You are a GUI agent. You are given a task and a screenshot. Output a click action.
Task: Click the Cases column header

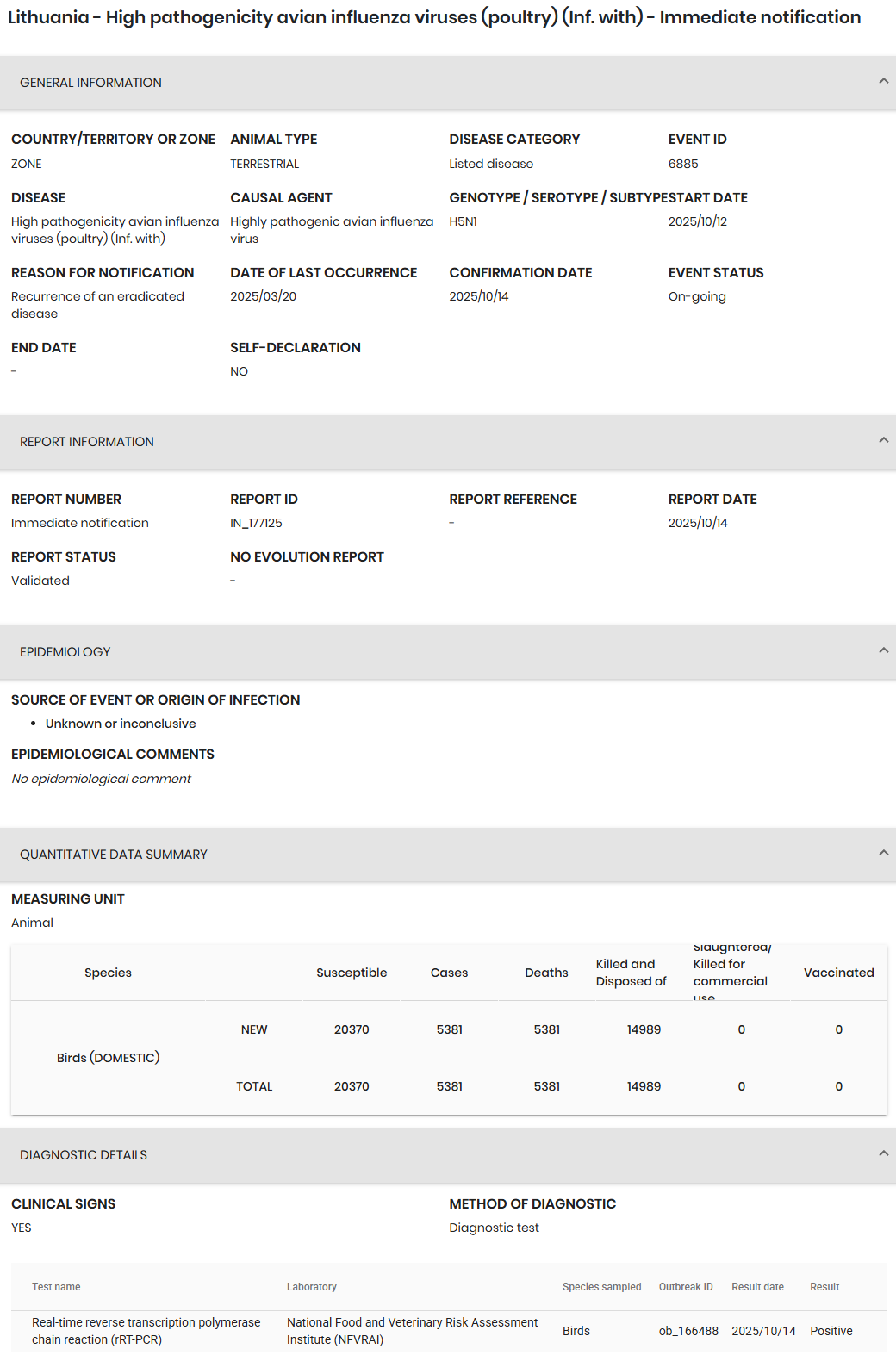[449, 973]
